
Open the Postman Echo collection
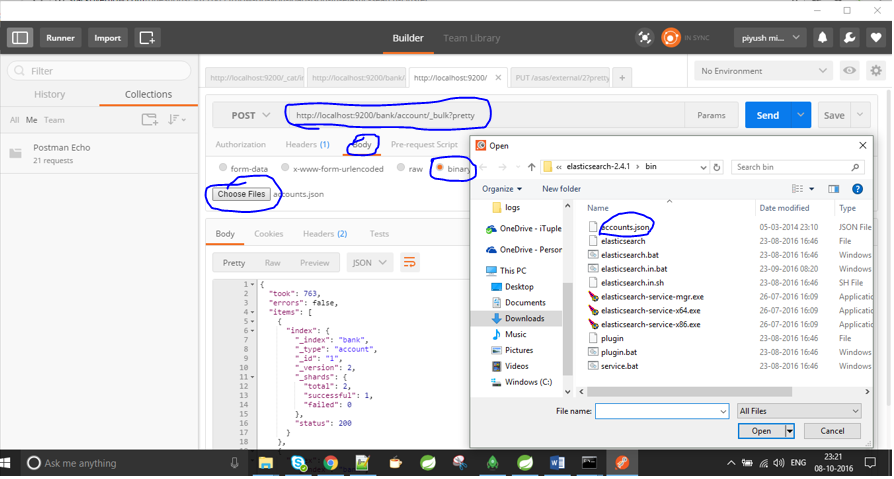click(x=100, y=153)
